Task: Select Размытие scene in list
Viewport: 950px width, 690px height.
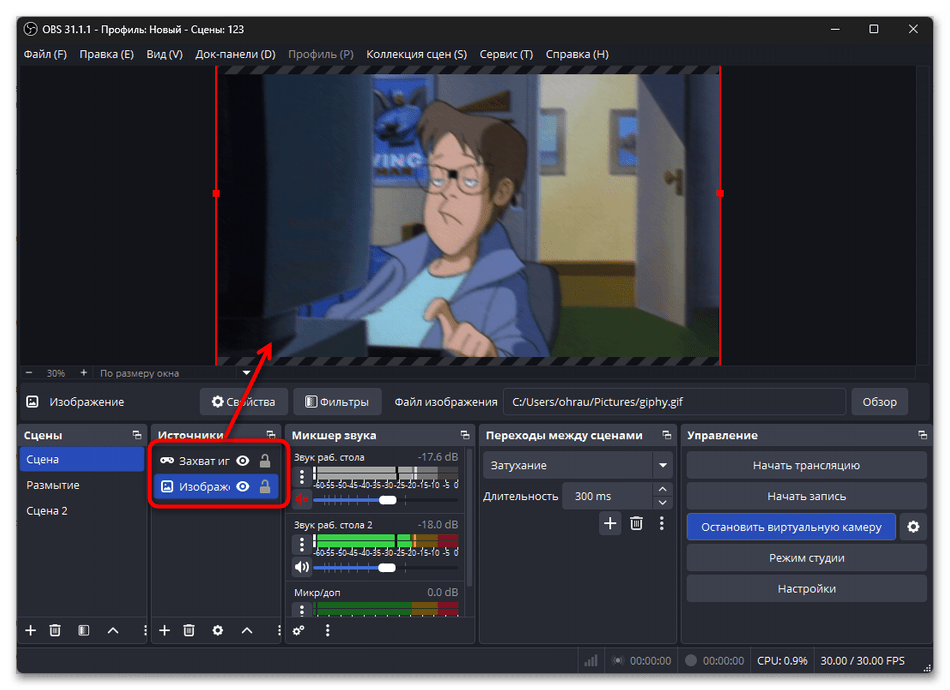Action: pyautogui.click(x=82, y=485)
